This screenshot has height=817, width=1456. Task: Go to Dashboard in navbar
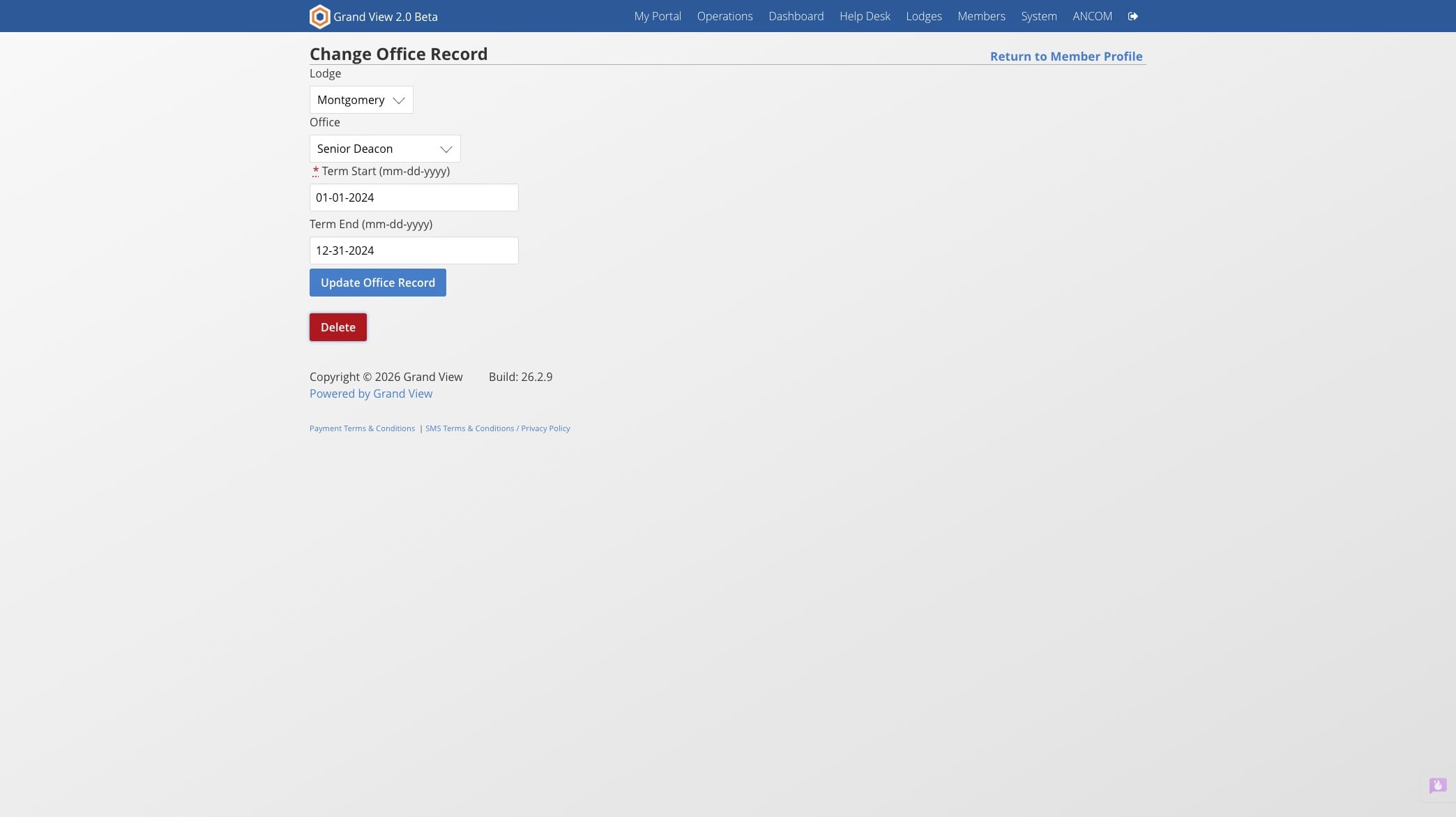[796, 16]
